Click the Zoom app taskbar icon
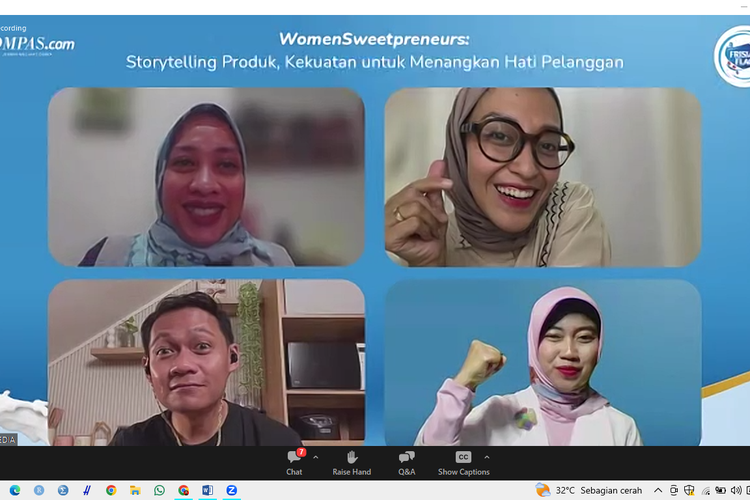Viewport: 750px width, 500px height. pos(231,490)
